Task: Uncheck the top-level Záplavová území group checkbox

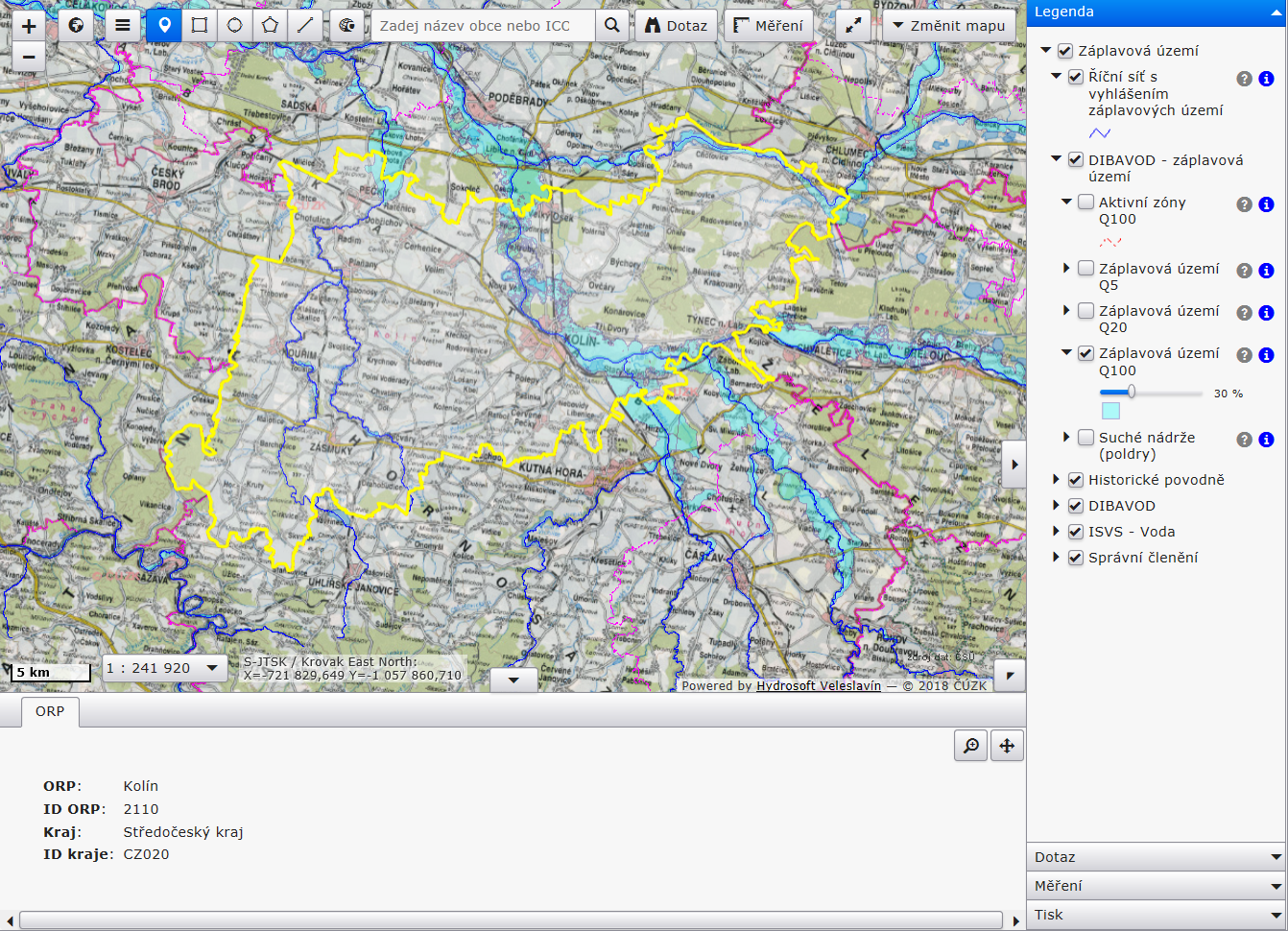Action: (1065, 51)
